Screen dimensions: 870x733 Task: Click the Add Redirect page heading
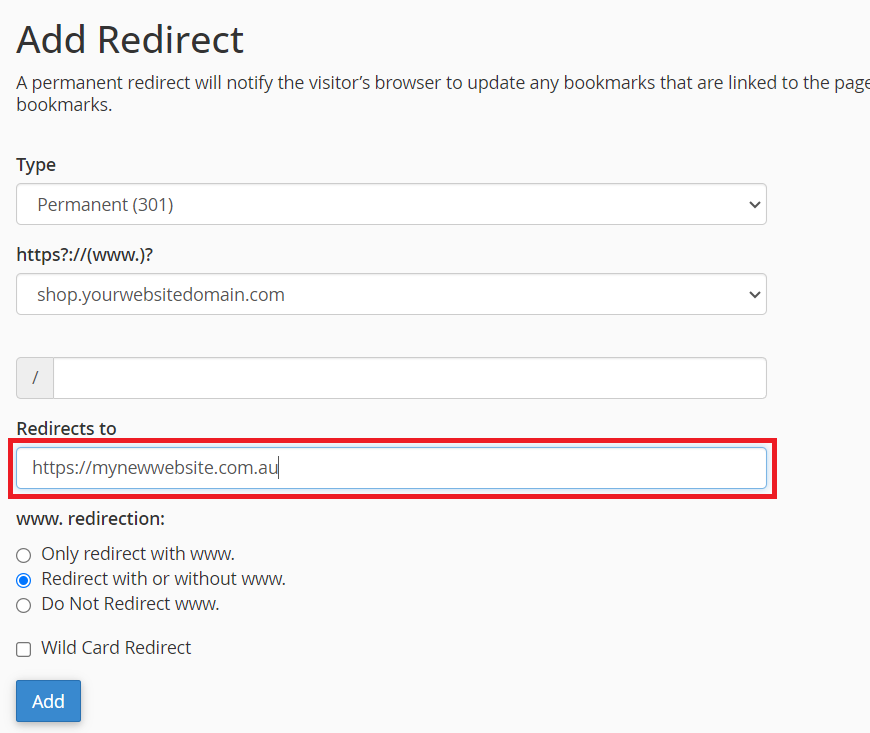pyautogui.click(x=130, y=40)
